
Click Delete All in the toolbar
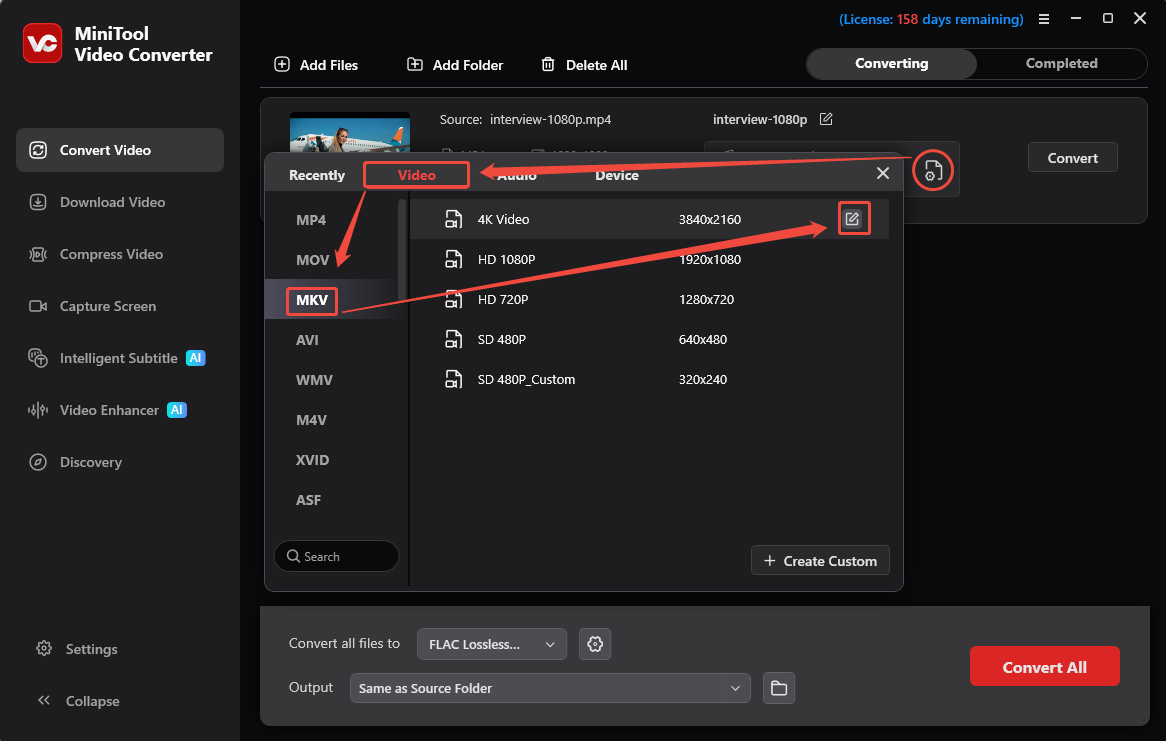point(584,65)
